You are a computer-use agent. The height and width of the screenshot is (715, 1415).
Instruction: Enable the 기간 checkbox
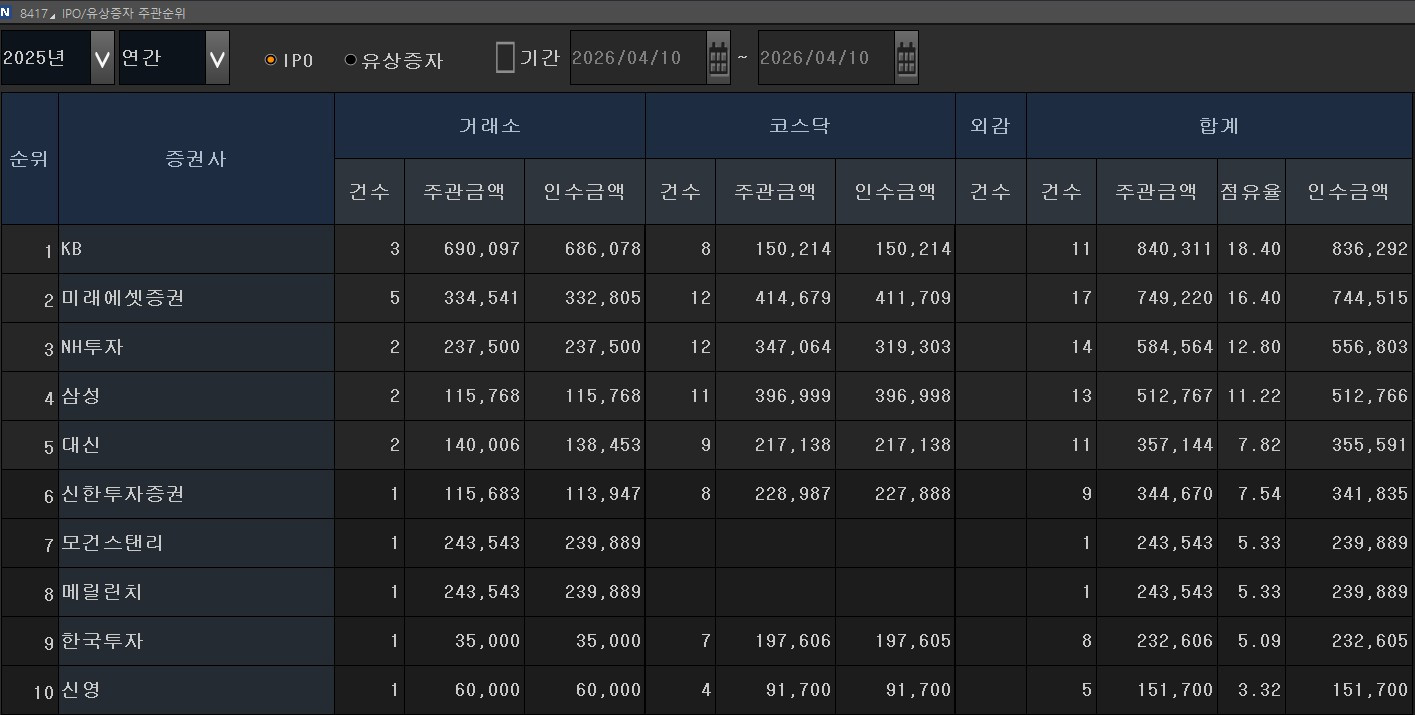point(505,58)
